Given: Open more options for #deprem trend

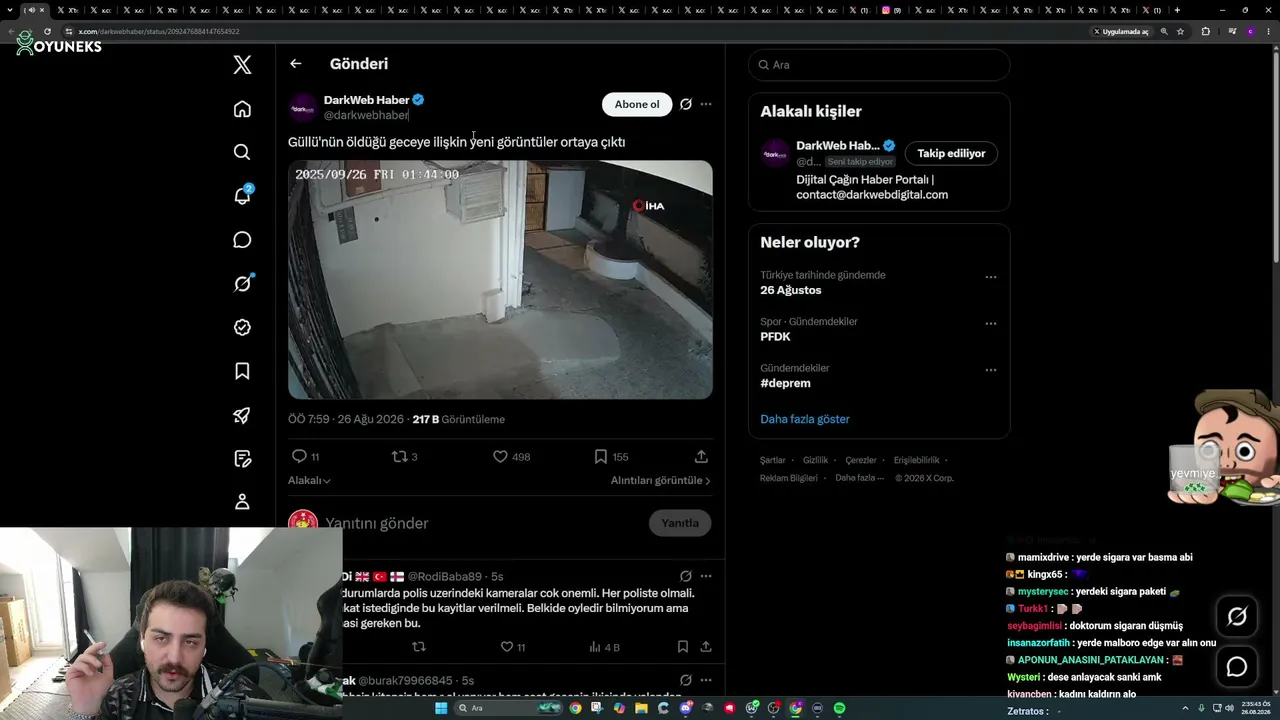Looking at the screenshot, I should pos(991,370).
